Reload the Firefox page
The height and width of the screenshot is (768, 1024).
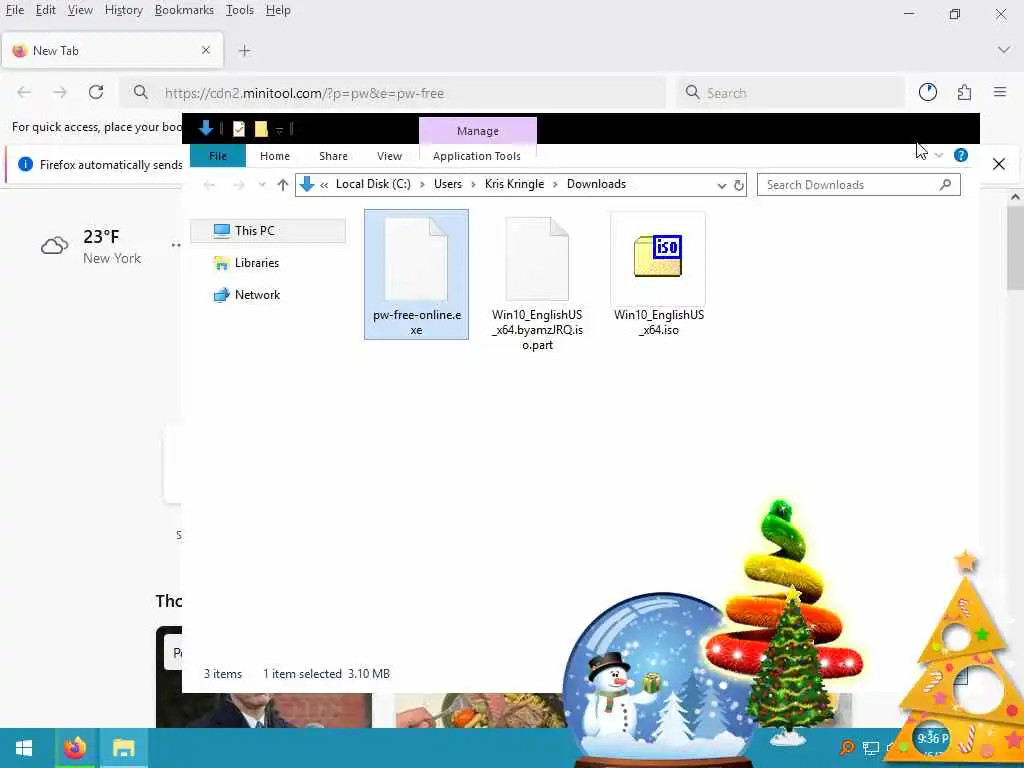(x=96, y=92)
